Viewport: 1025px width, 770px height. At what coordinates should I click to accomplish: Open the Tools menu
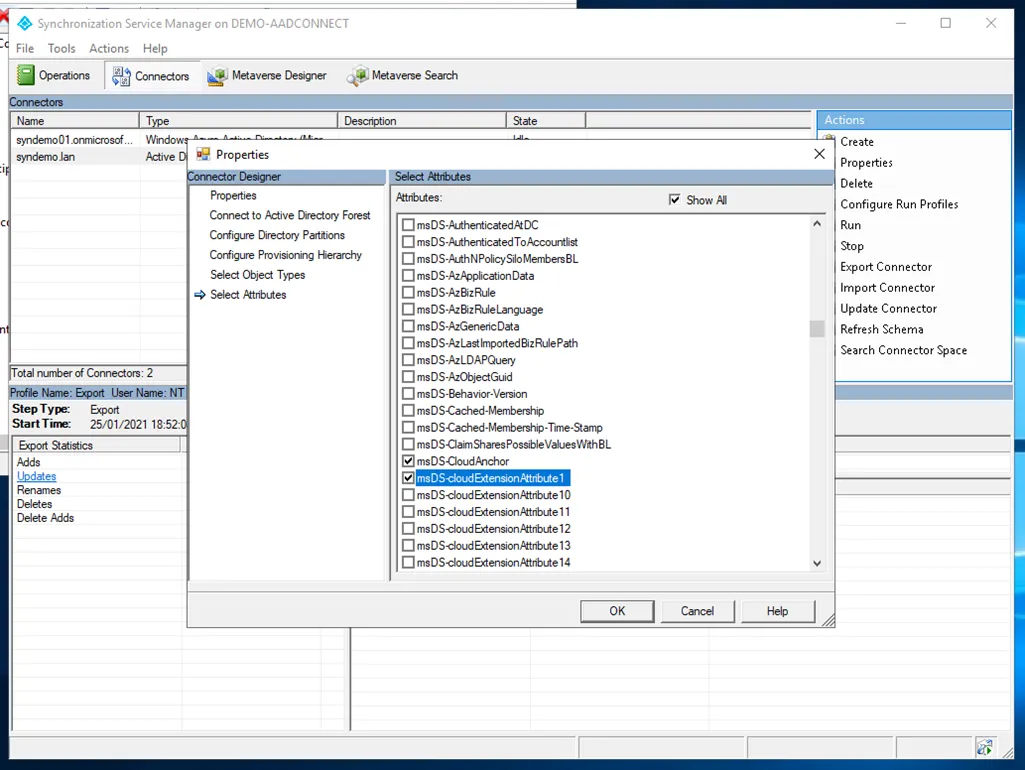[x=61, y=48]
